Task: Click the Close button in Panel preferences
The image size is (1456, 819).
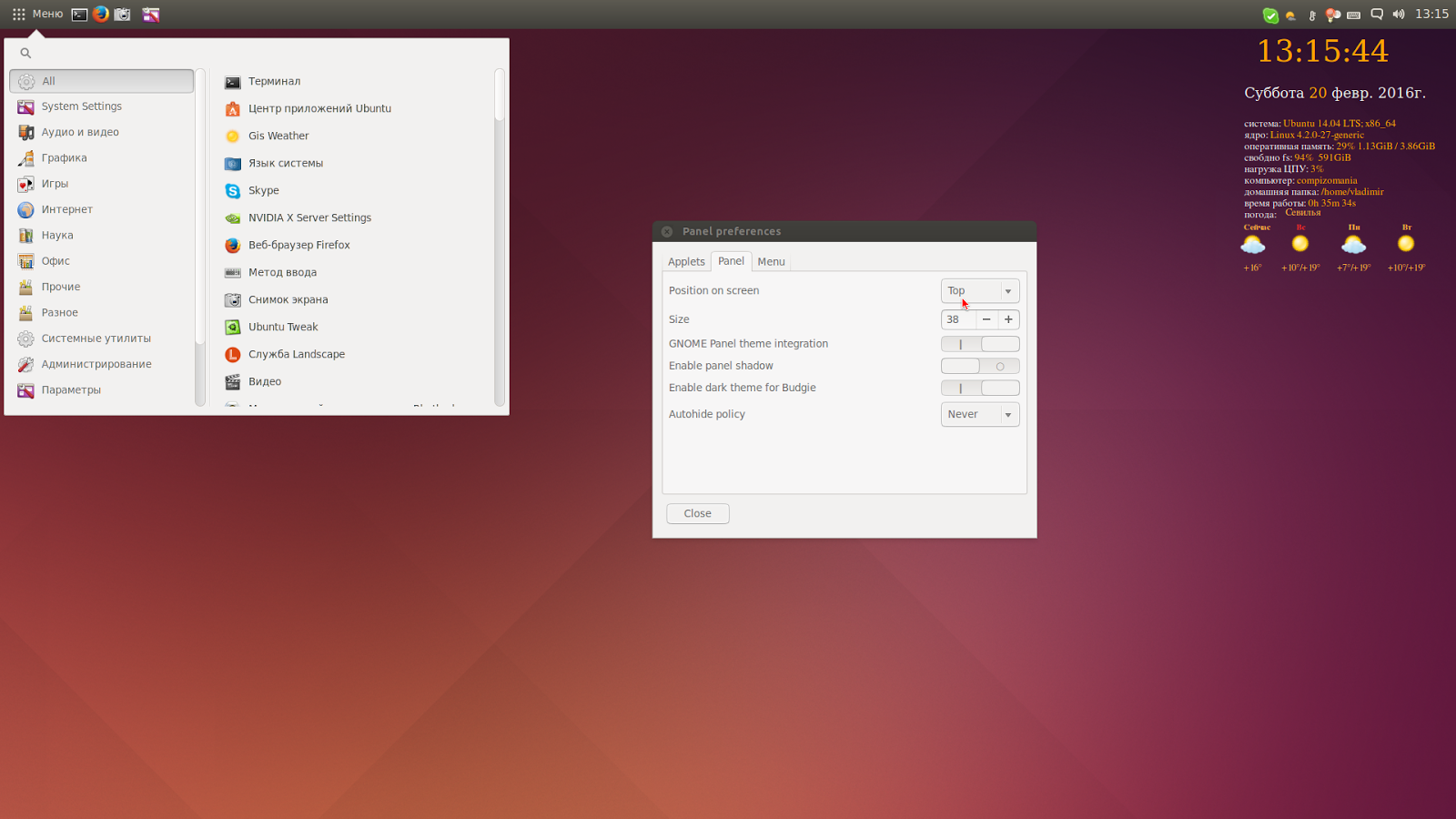Action: click(x=697, y=513)
